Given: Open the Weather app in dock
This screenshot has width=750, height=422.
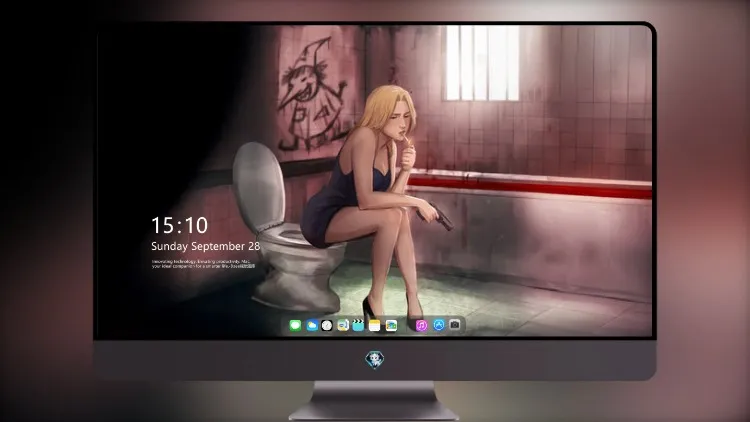Looking at the screenshot, I should click(x=311, y=325).
